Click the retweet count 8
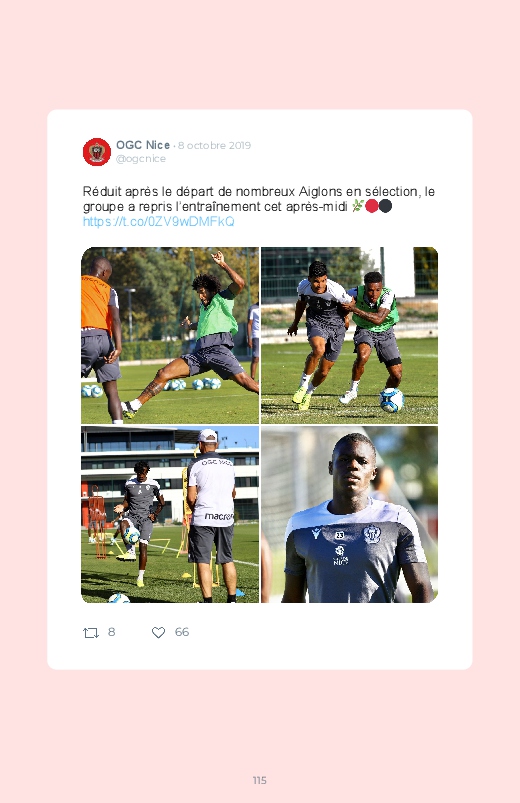The width and height of the screenshot is (520, 803). coord(111,632)
